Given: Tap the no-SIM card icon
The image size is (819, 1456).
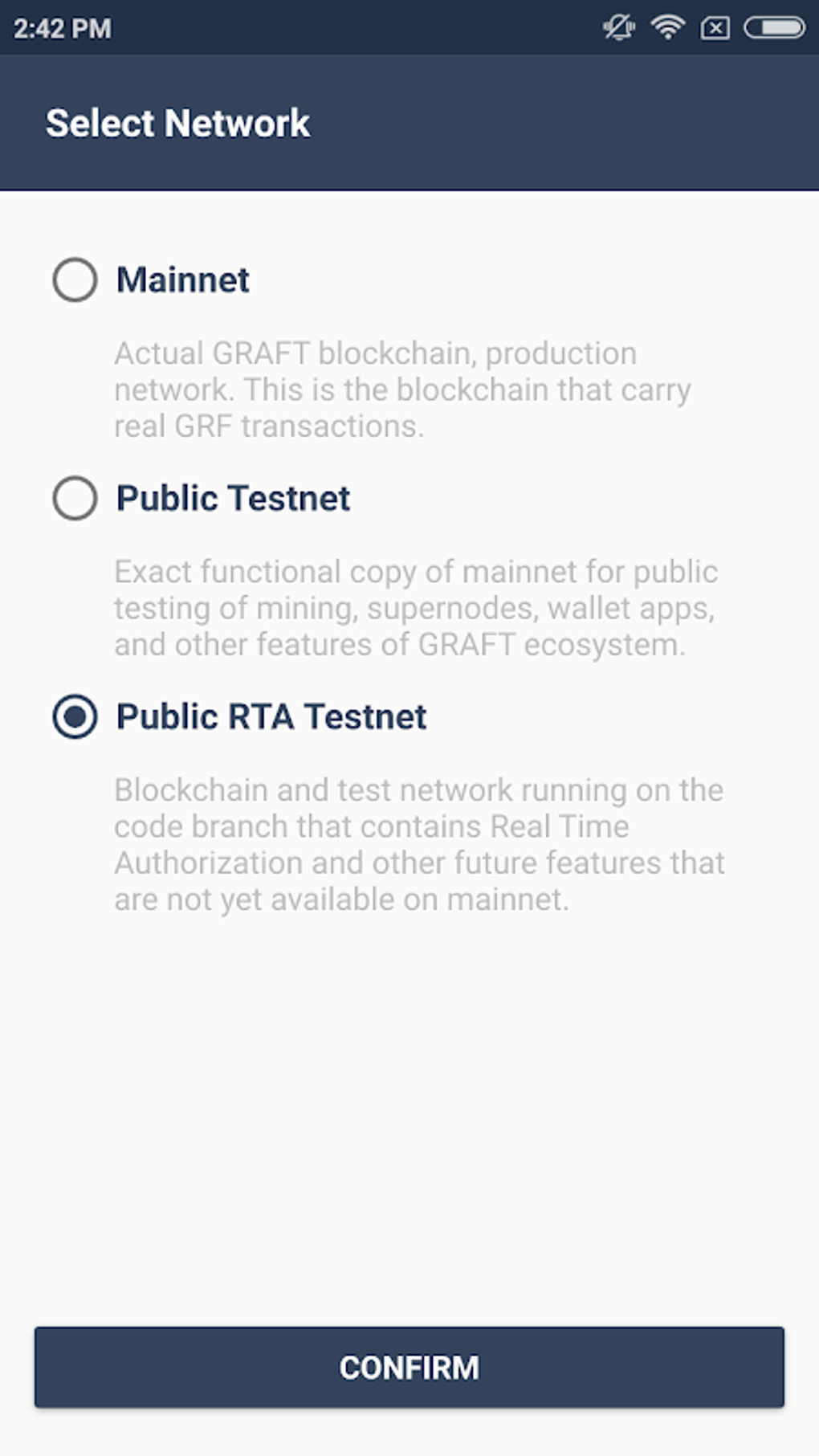Looking at the screenshot, I should [x=715, y=29].
